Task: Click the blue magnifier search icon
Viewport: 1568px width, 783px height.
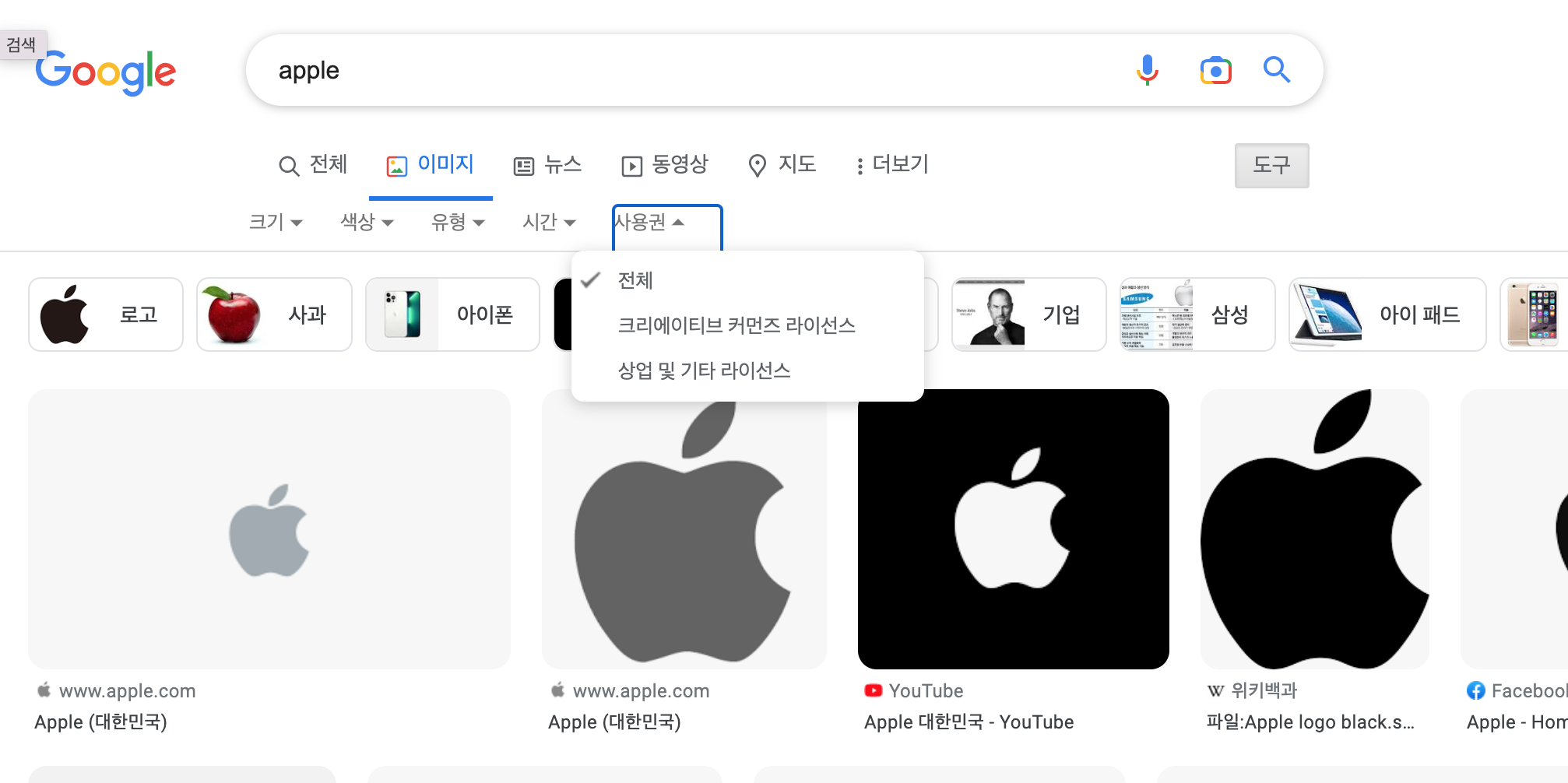Action: point(1277,70)
